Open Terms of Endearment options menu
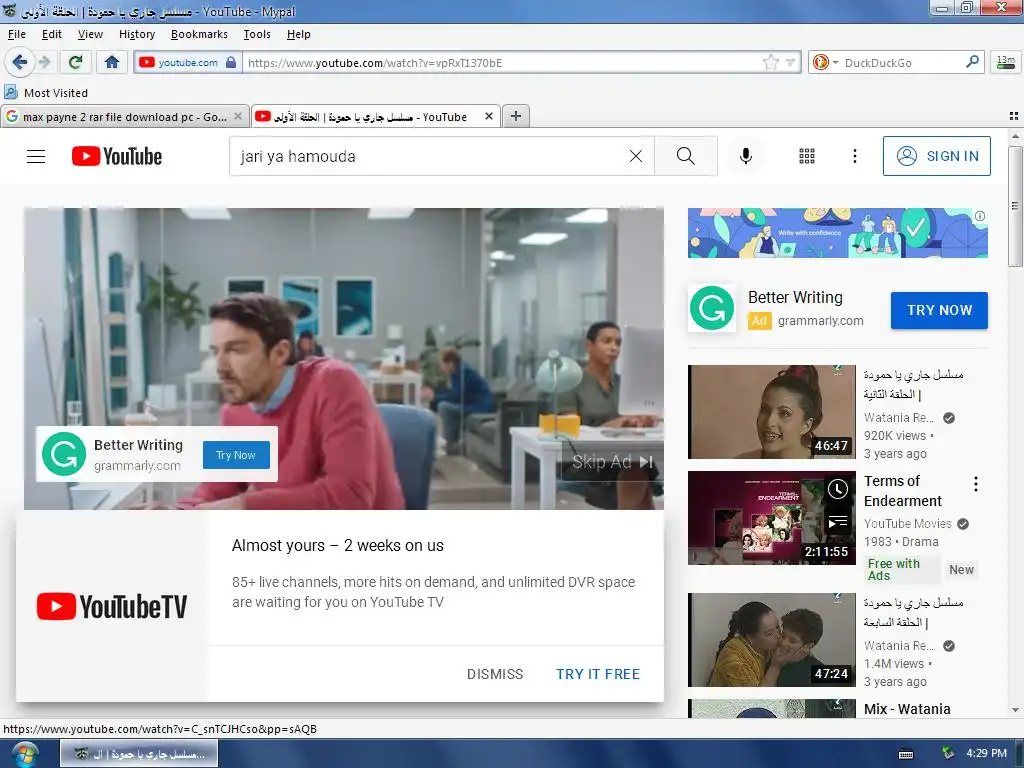 click(976, 484)
